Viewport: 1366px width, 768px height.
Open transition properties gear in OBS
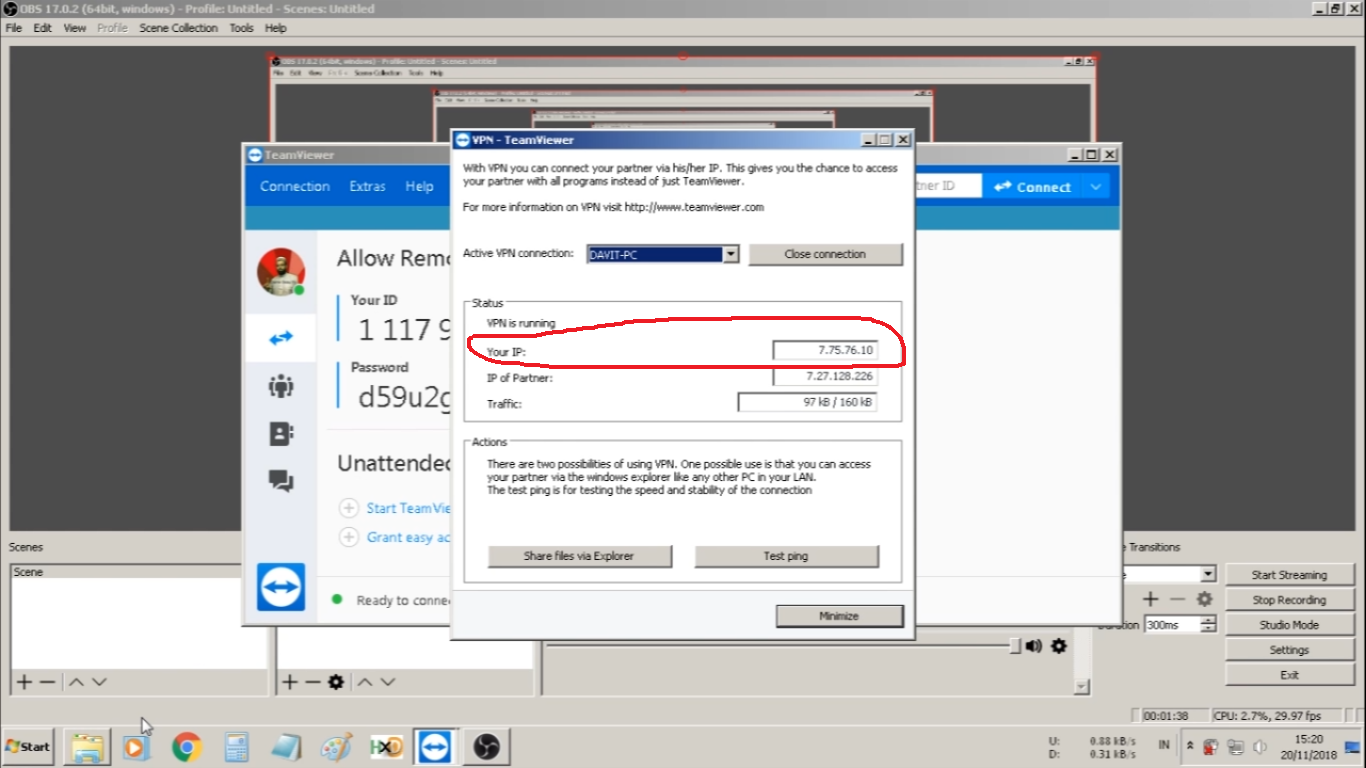[1205, 599]
